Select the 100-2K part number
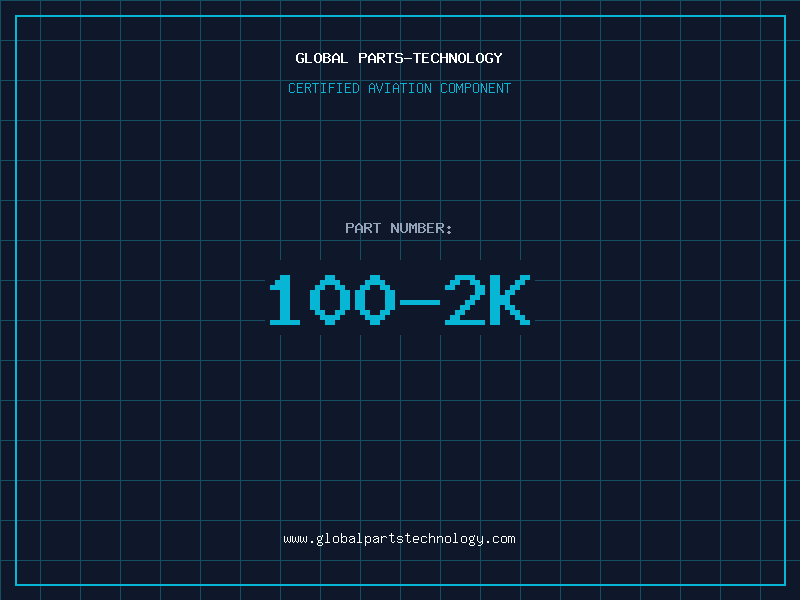Image resolution: width=800 pixels, height=600 pixels. tap(399, 300)
